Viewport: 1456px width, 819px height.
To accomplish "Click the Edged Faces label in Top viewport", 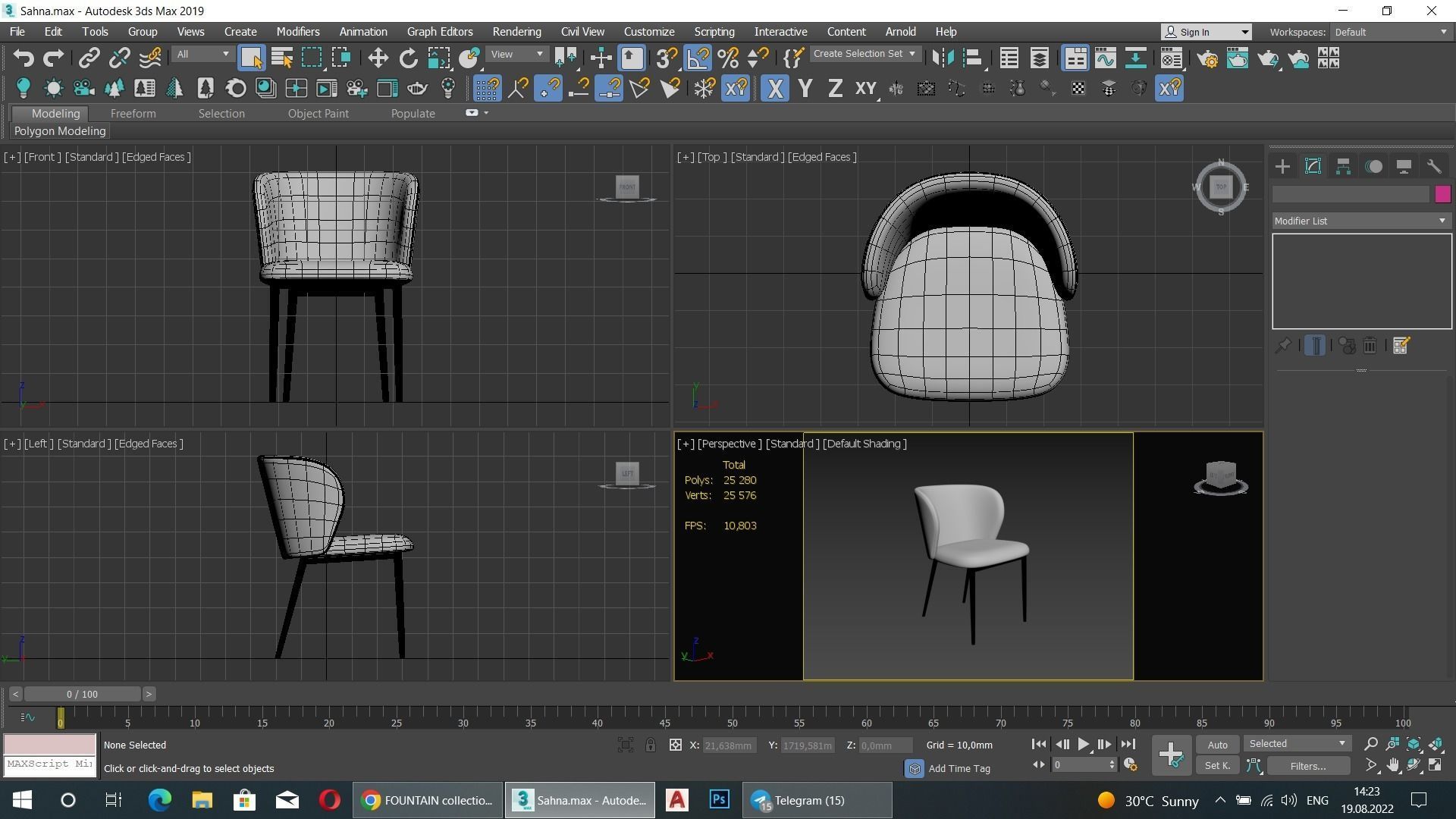I will (822, 157).
